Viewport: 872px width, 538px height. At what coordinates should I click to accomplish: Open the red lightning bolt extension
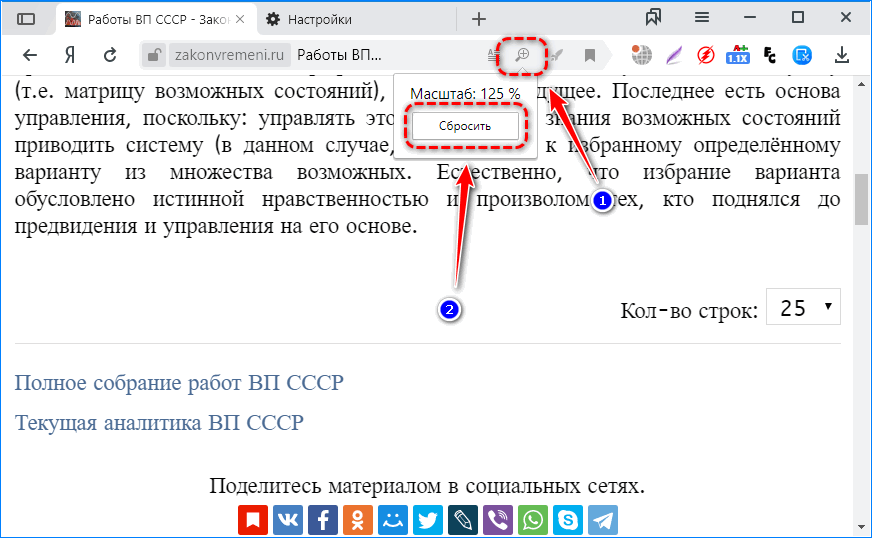tap(706, 55)
